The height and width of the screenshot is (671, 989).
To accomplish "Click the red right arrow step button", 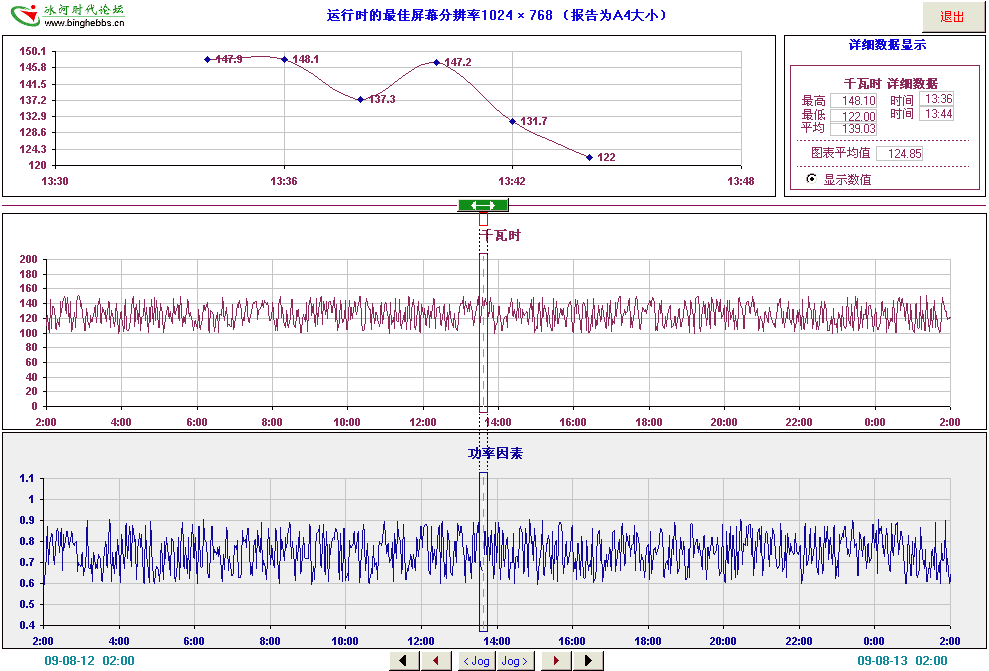I will pyautogui.click(x=556, y=661).
